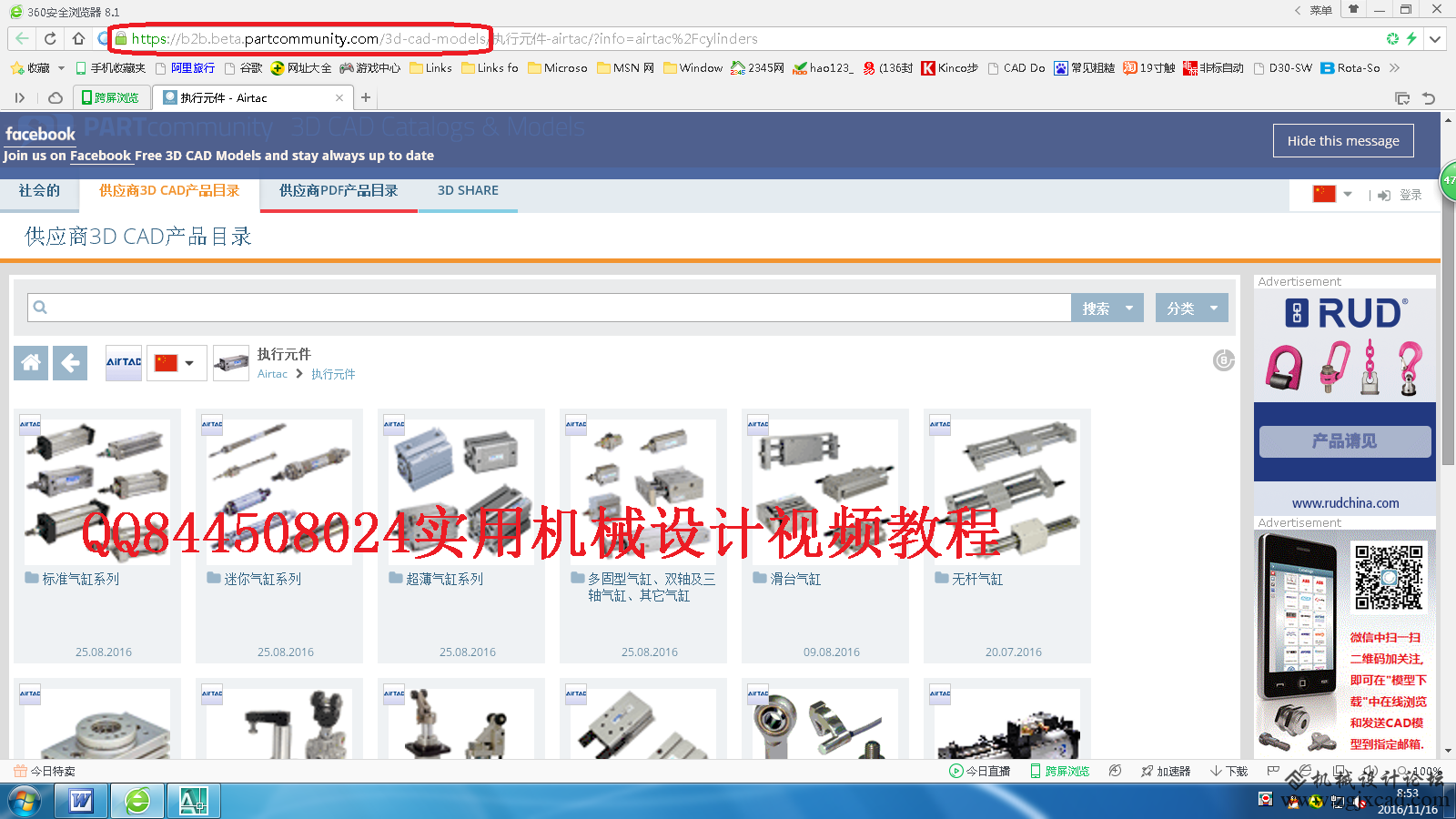Click the restore closed tab icon
This screenshot has height=819, width=1456.
[x=1429, y=98]
